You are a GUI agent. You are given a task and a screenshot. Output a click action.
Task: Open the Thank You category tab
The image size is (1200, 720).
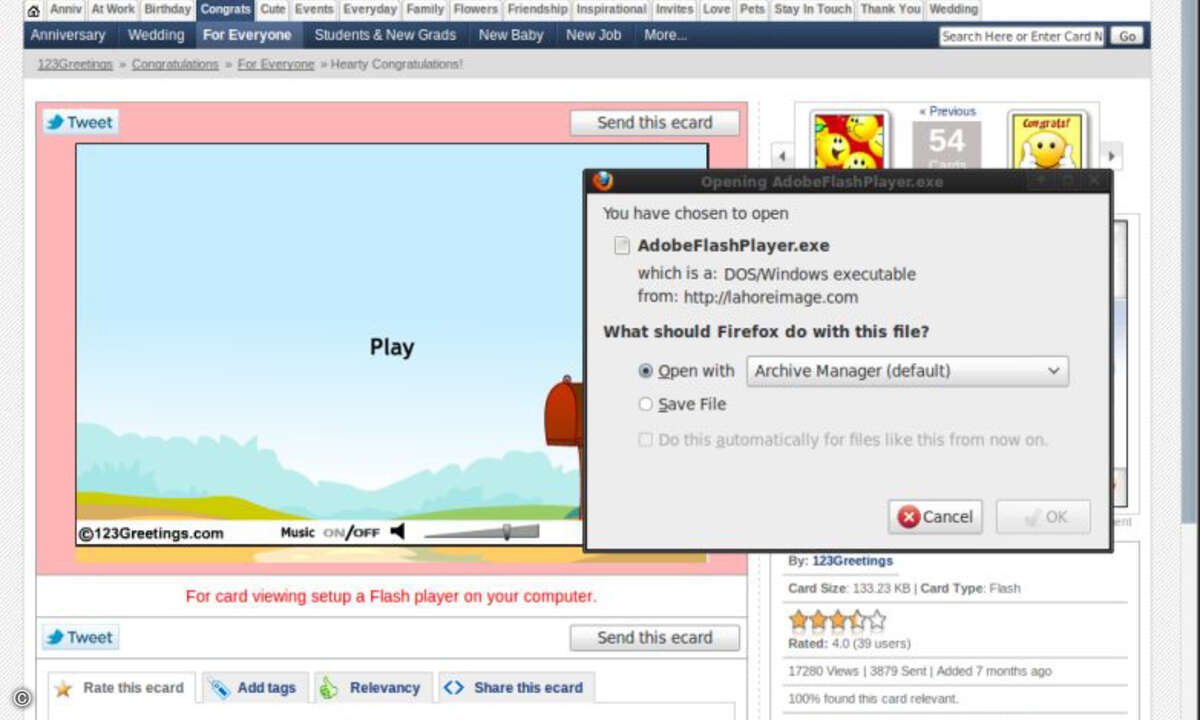pyautogui.click(x=890, y=10)
